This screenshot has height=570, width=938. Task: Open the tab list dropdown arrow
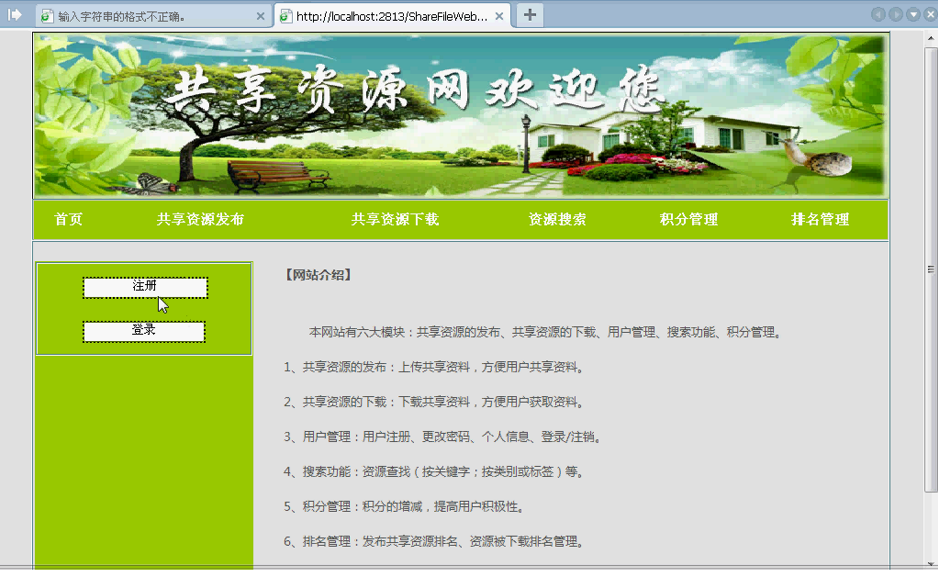[x=913, y=14]
